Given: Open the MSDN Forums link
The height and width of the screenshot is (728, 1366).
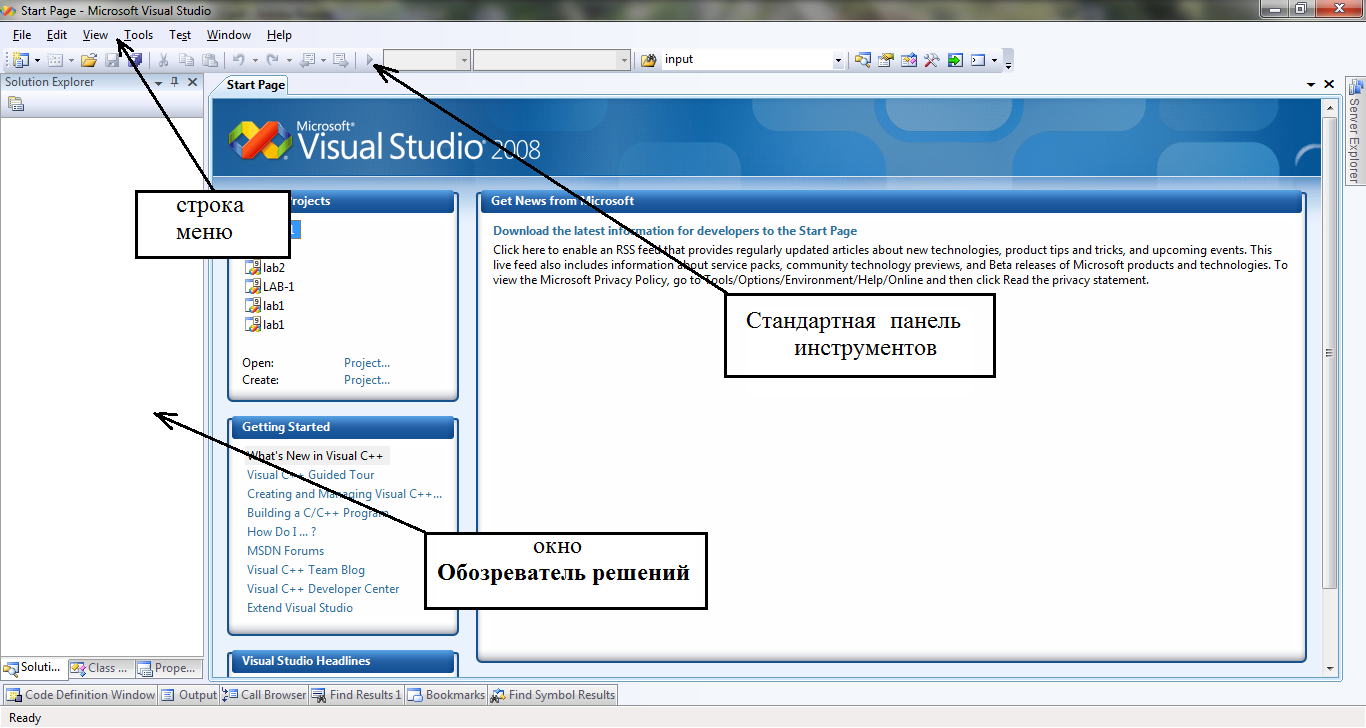Looking at the screenshot, I should click(x=285, y=551).
